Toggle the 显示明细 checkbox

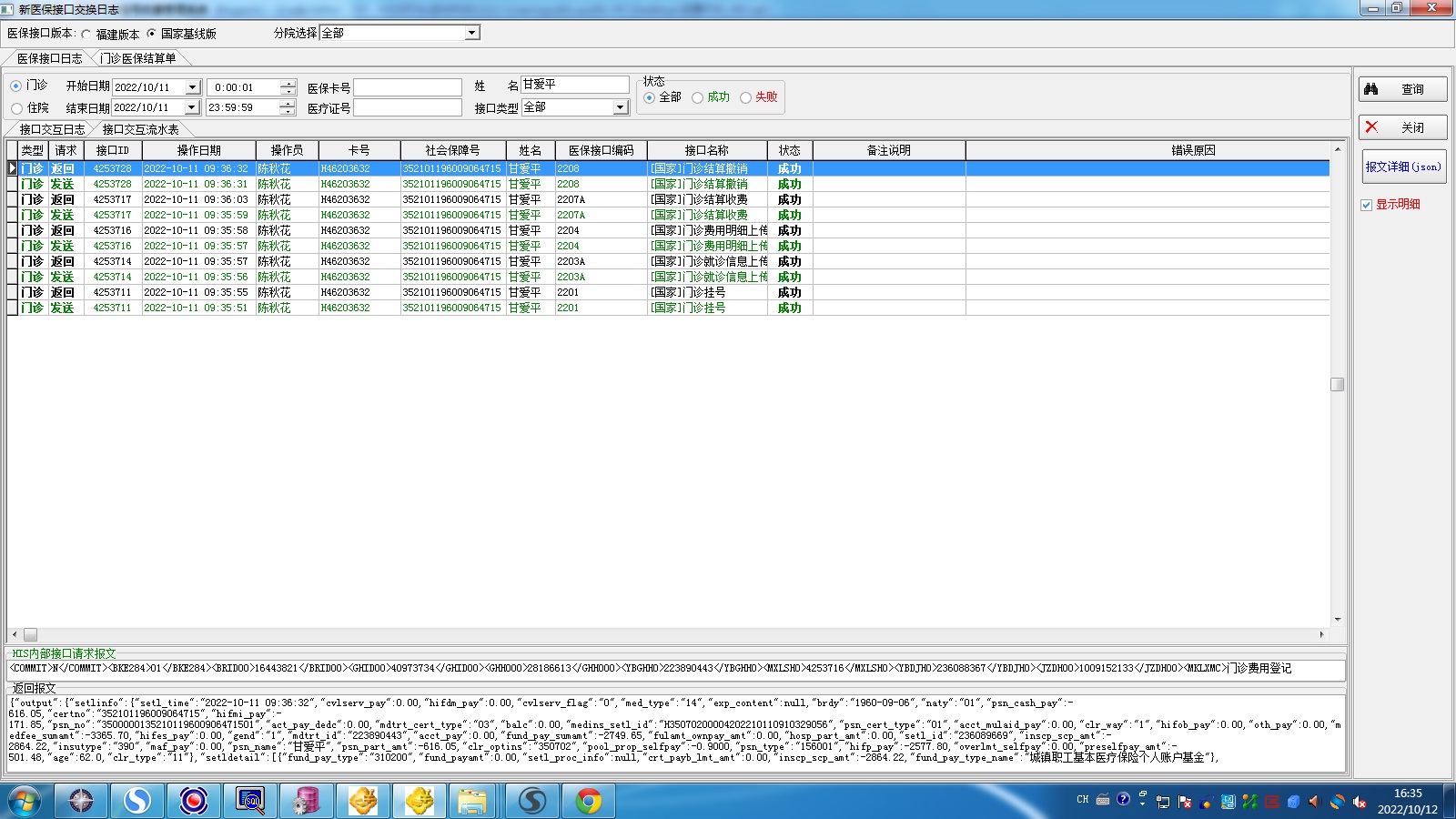tap(1367, 205)
